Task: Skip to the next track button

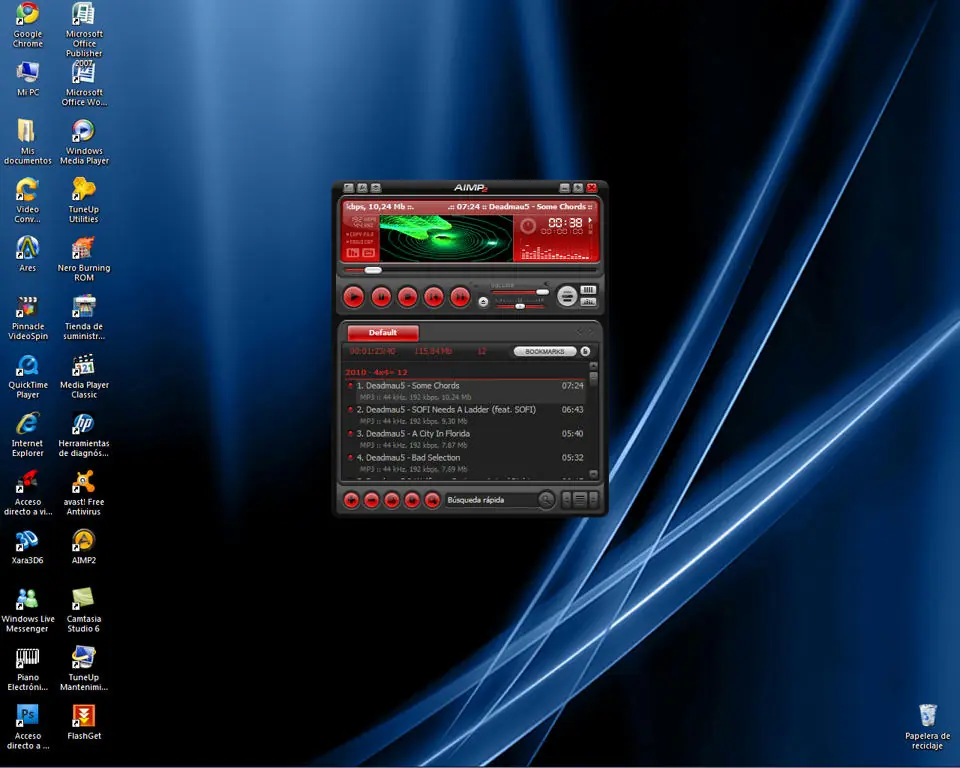Action: click(x=460, y=297)
